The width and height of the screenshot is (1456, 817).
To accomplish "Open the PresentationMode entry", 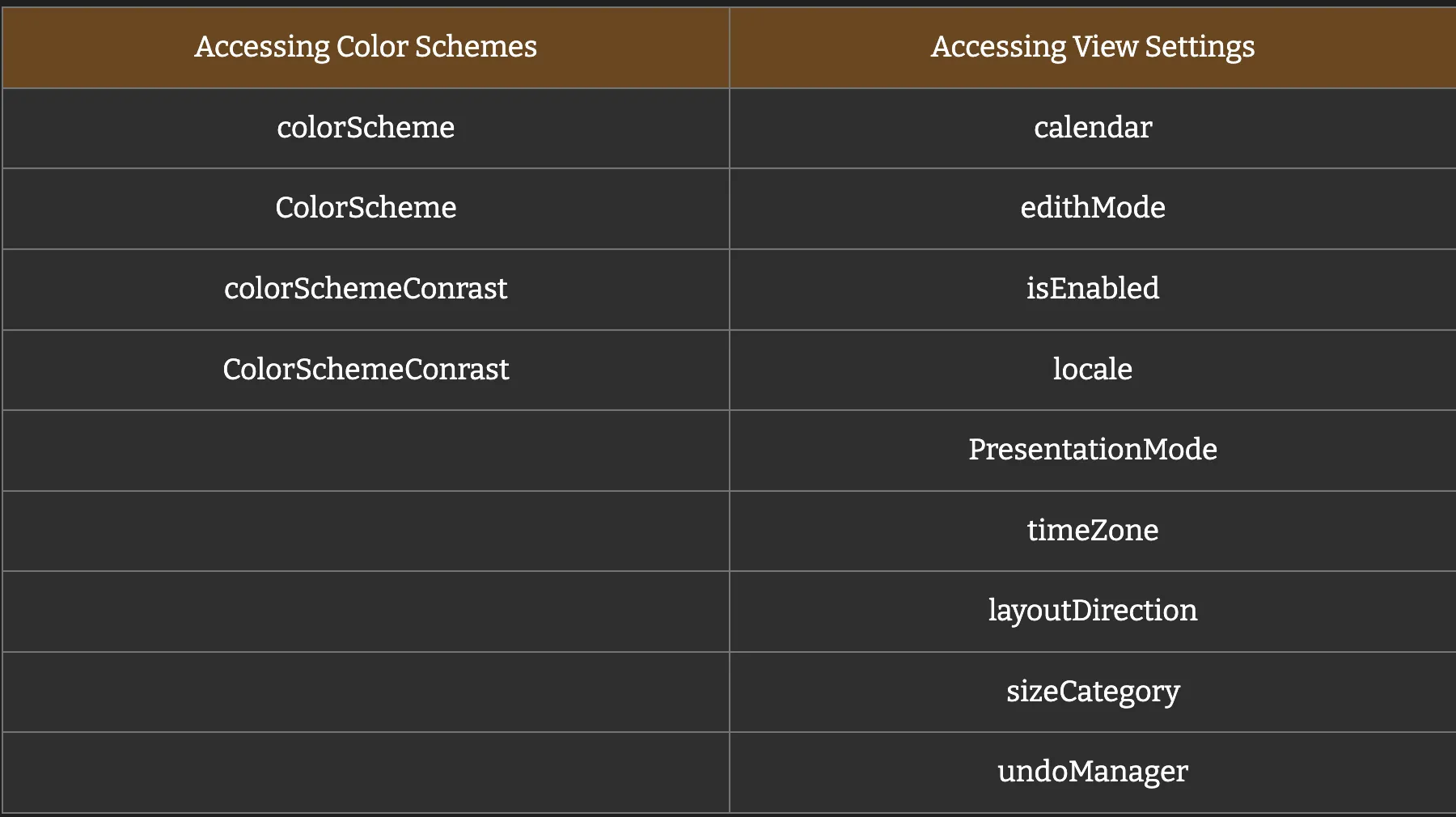I will [1093, 450].
